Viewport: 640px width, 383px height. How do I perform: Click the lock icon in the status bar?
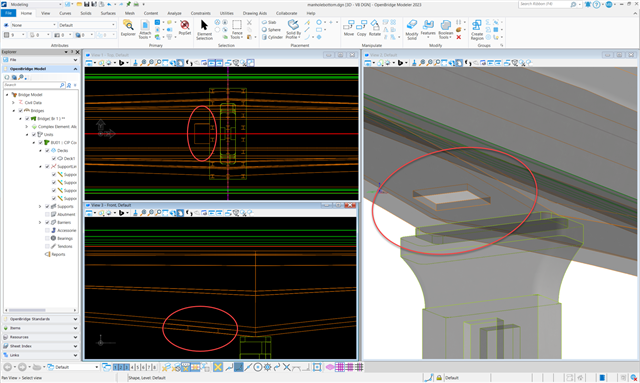click(x=439, y=378)
